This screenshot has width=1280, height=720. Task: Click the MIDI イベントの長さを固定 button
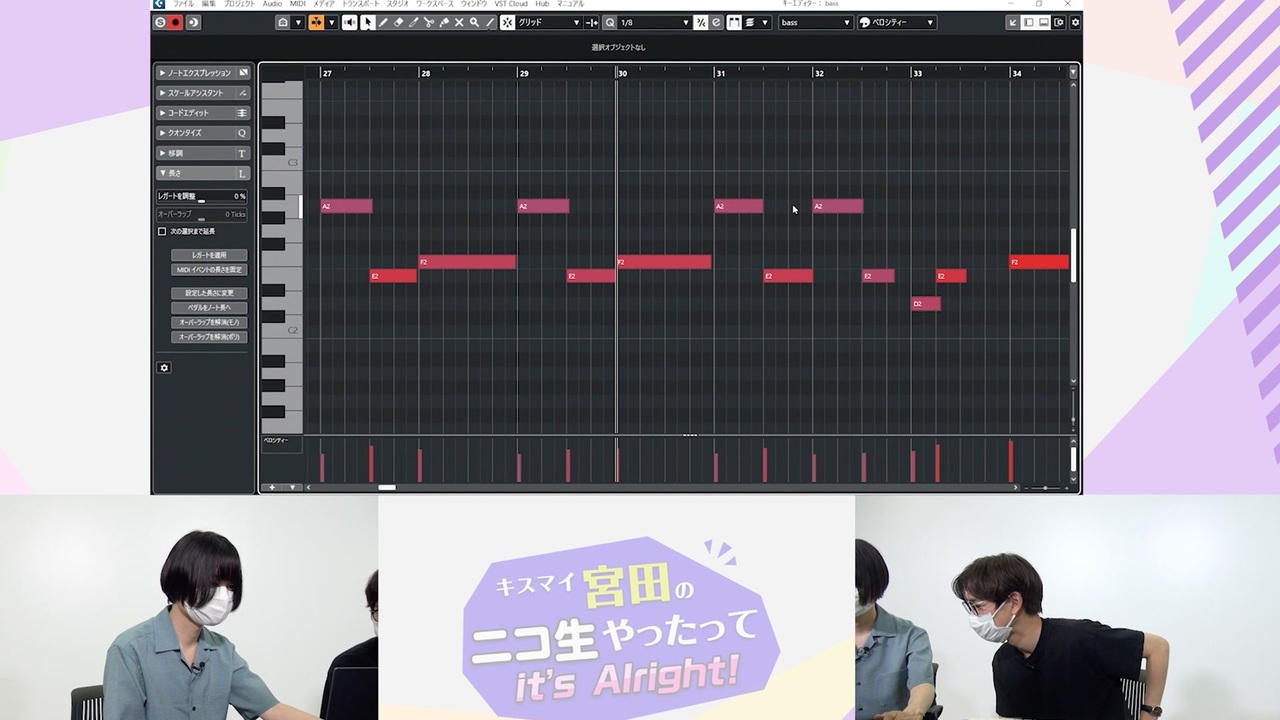point(209,270)
